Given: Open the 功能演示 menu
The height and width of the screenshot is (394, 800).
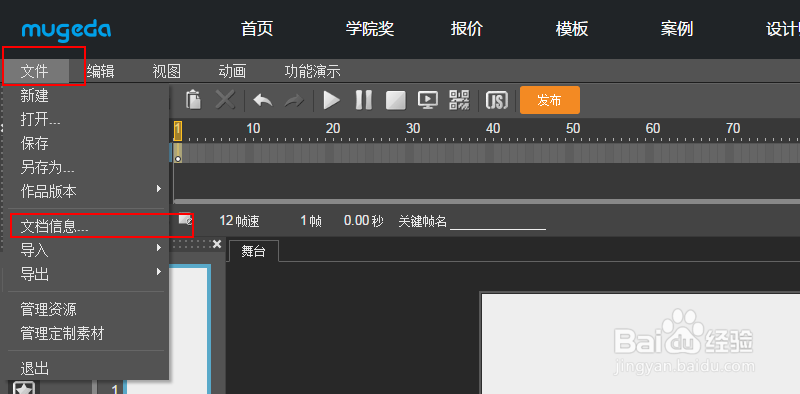Looking at the screenshot, I should [312, 71].
